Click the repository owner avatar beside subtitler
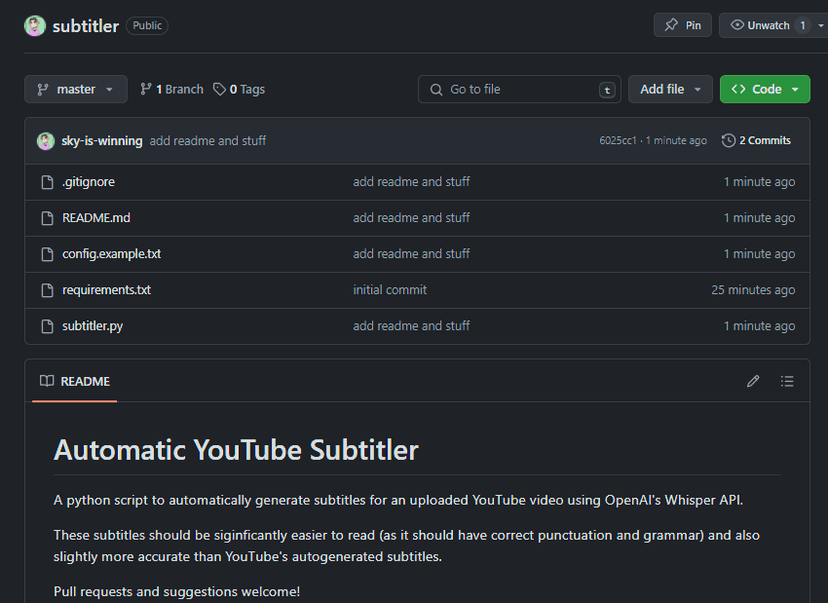 tap(35, 26)
